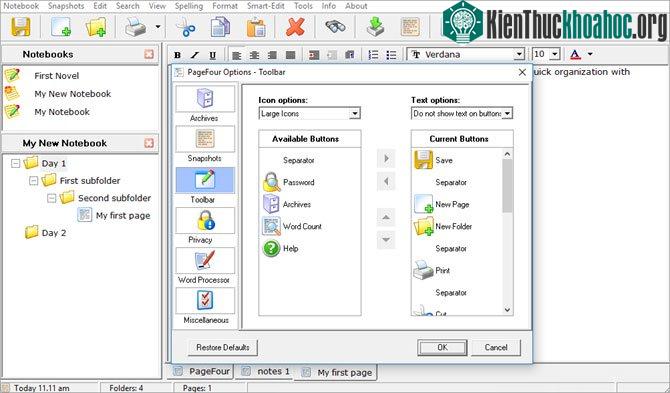This screenshot has height=393, width=670.
Task: Click OK in the options dialog
Action: (x=442, y=347)
